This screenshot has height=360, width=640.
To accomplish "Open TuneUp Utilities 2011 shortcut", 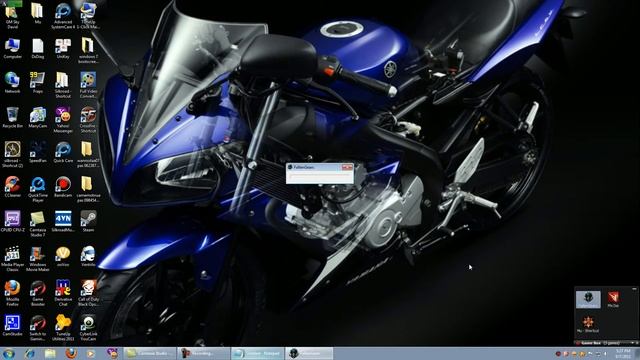I will pyautogui.click(x=63, y=328).
